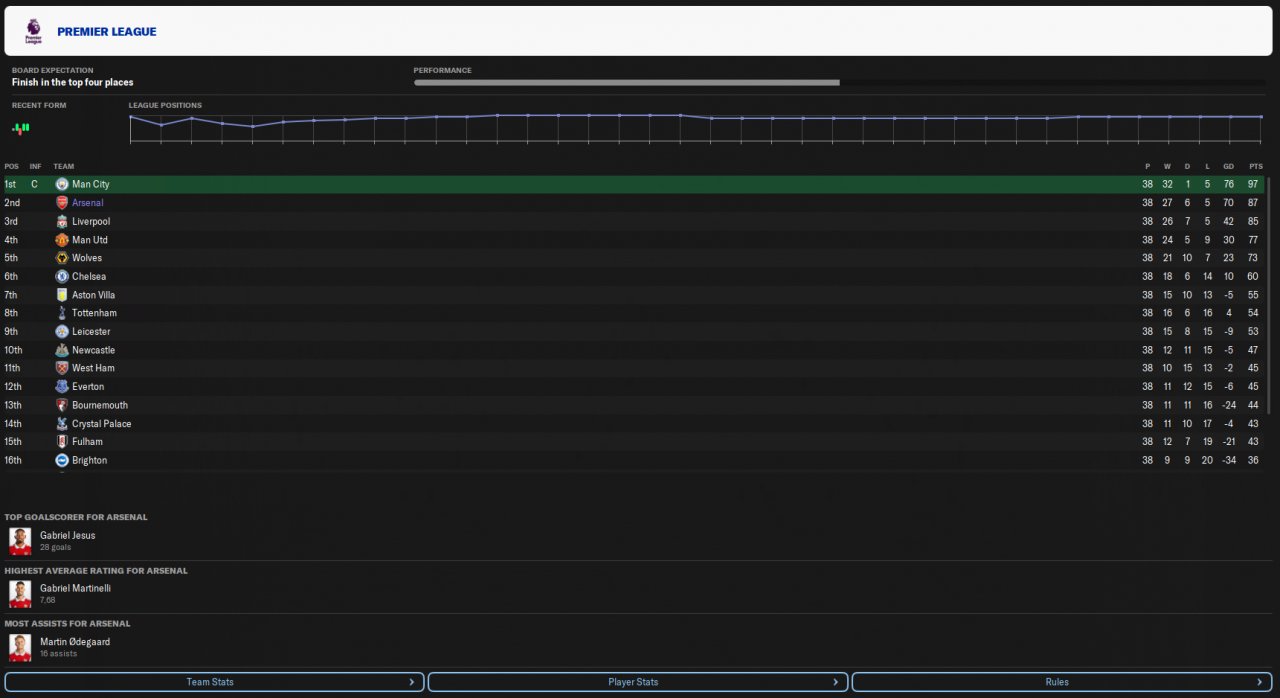Select the Wolves club badge
This screenshot has height=698, width=1280.
click(62, 258)
